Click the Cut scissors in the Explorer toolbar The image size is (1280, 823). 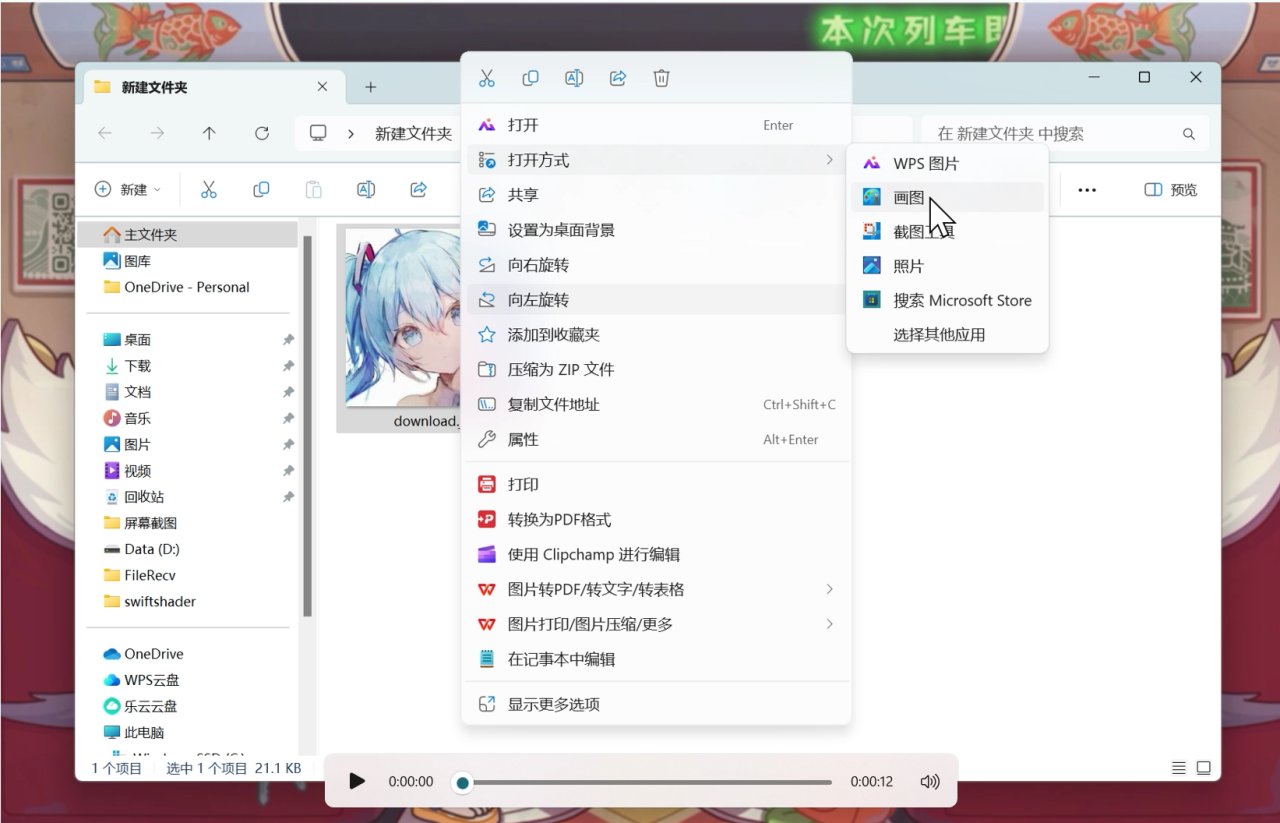click(209, 189)
